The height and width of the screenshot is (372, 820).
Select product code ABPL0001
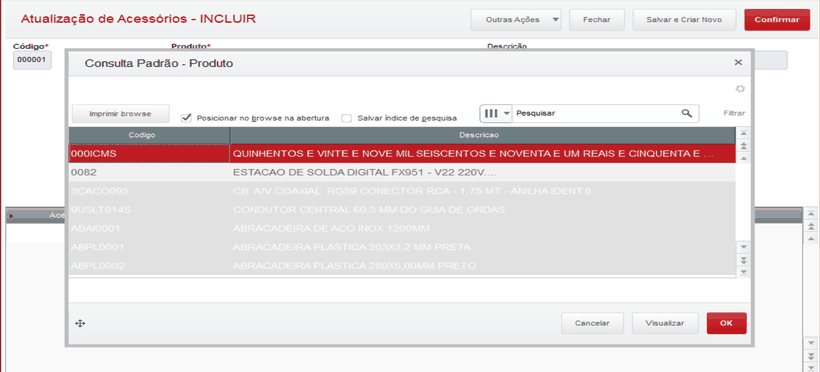(149, 247)
